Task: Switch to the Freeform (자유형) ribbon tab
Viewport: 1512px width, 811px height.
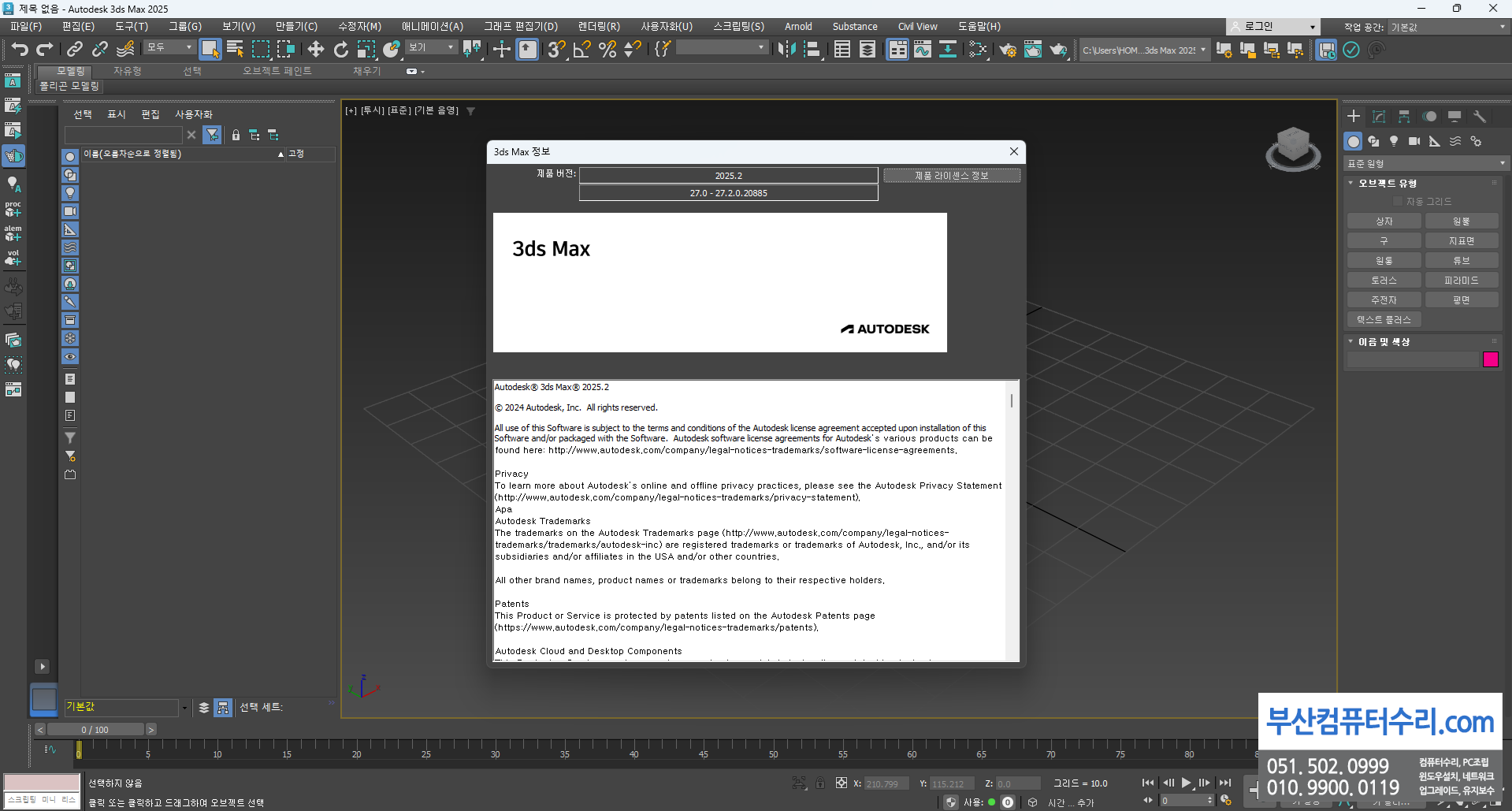Action: (127, 71)
